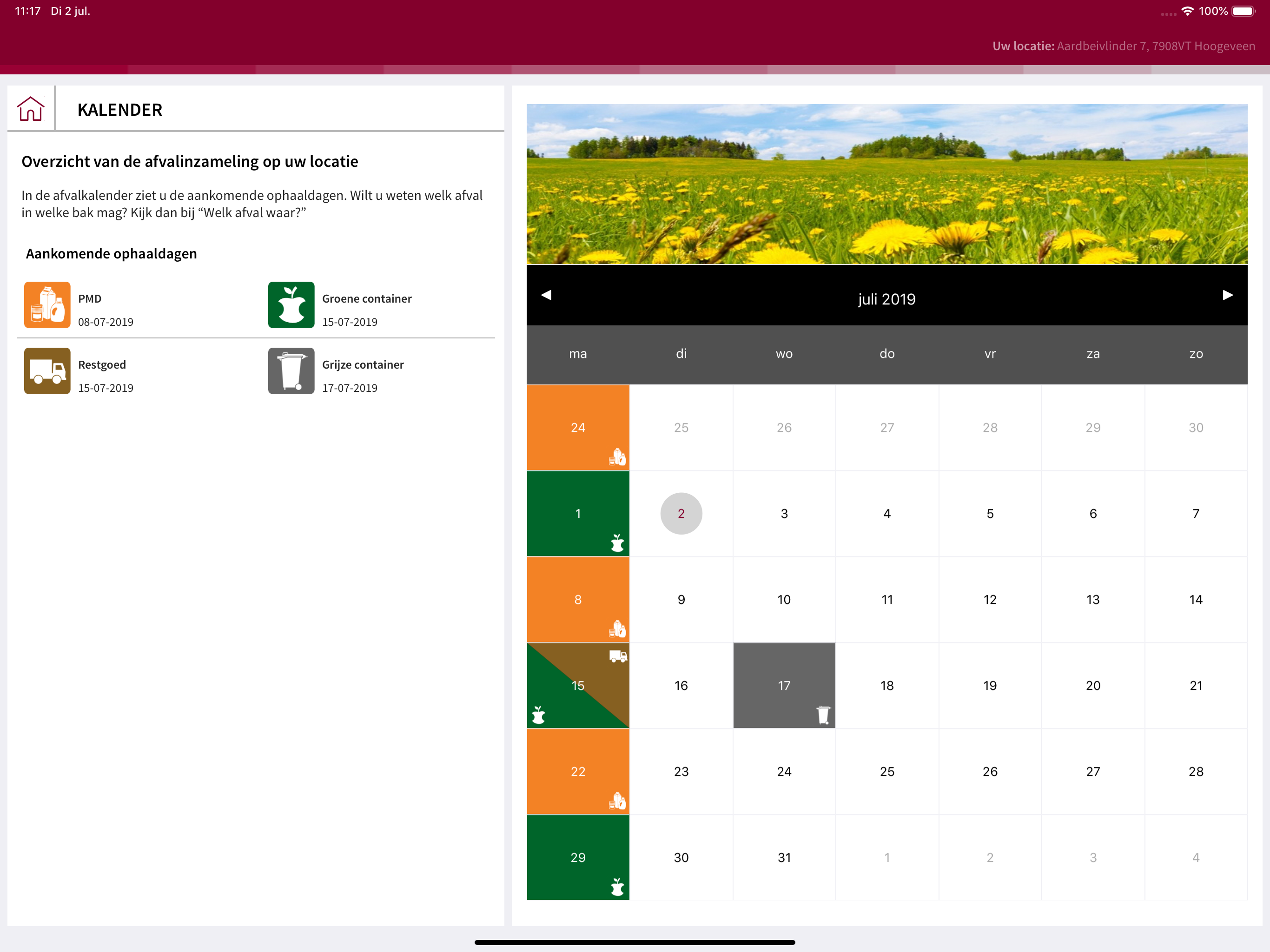The height and width of the screenshot is (952, 1270).
Task: Tap the apple icon on July 29
Action: 617,887
